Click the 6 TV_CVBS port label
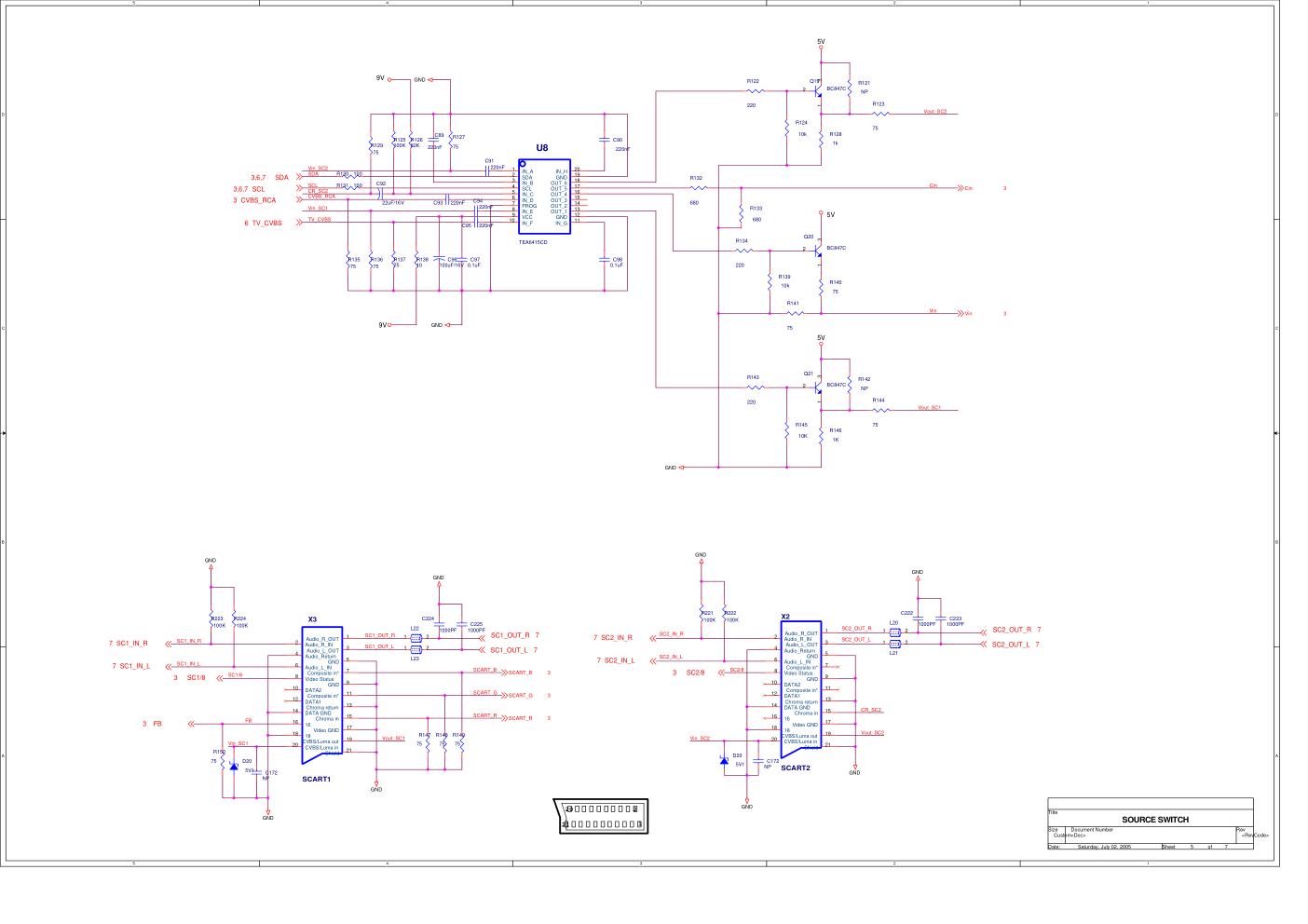Image resolution: width=1308 pixels, height=924 pixels. tap(264, 224)
